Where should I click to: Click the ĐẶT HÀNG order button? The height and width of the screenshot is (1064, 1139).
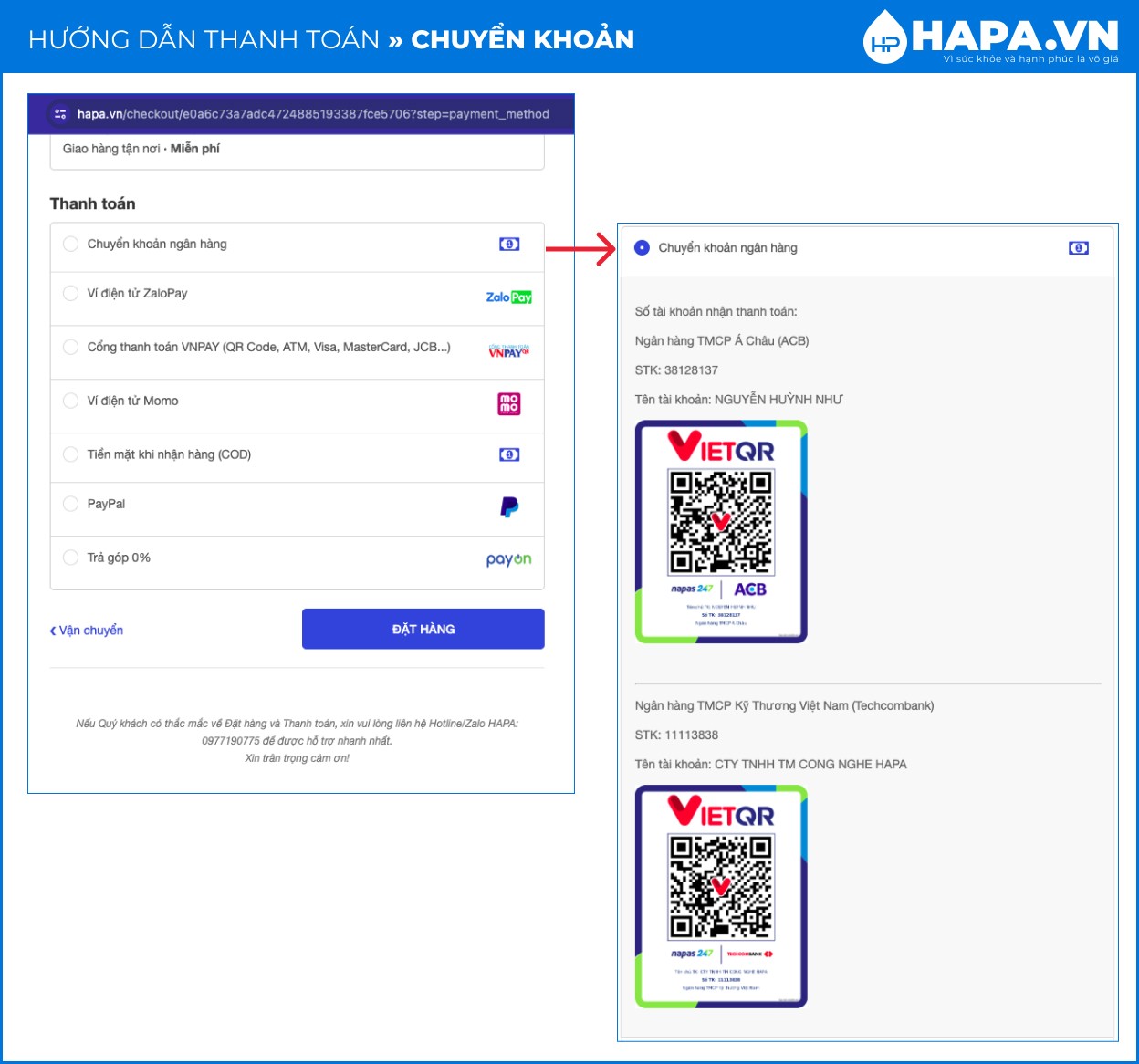(423, 629)
